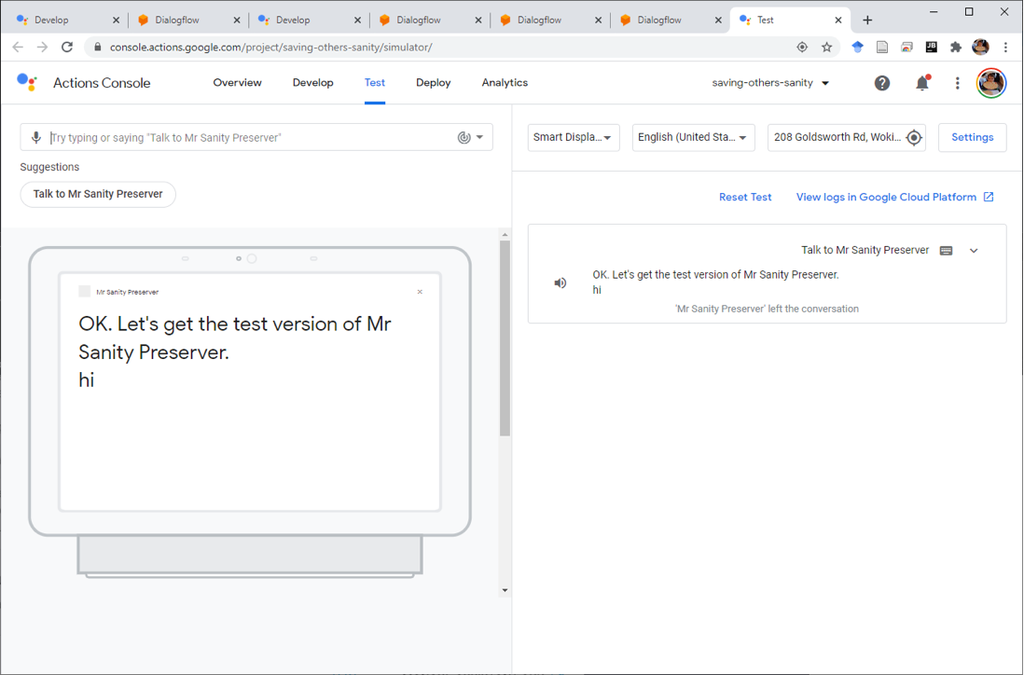Screen dimensions: 1024x675
Task: Click the Chrome profile avatar in the toolbar
Action: [x=980, y=47]
